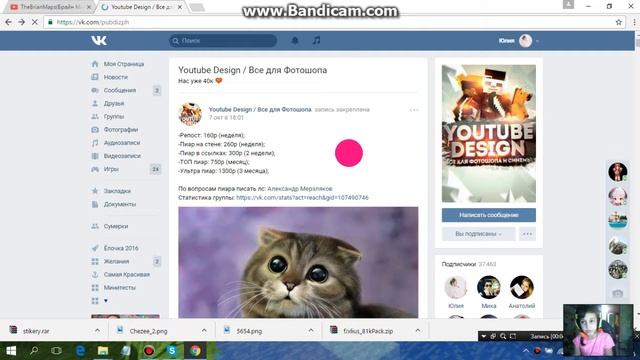Viewport: 640px width, 360px height.
Task: Go to Моя Страница in sidebar
Action: pos(124,64)
